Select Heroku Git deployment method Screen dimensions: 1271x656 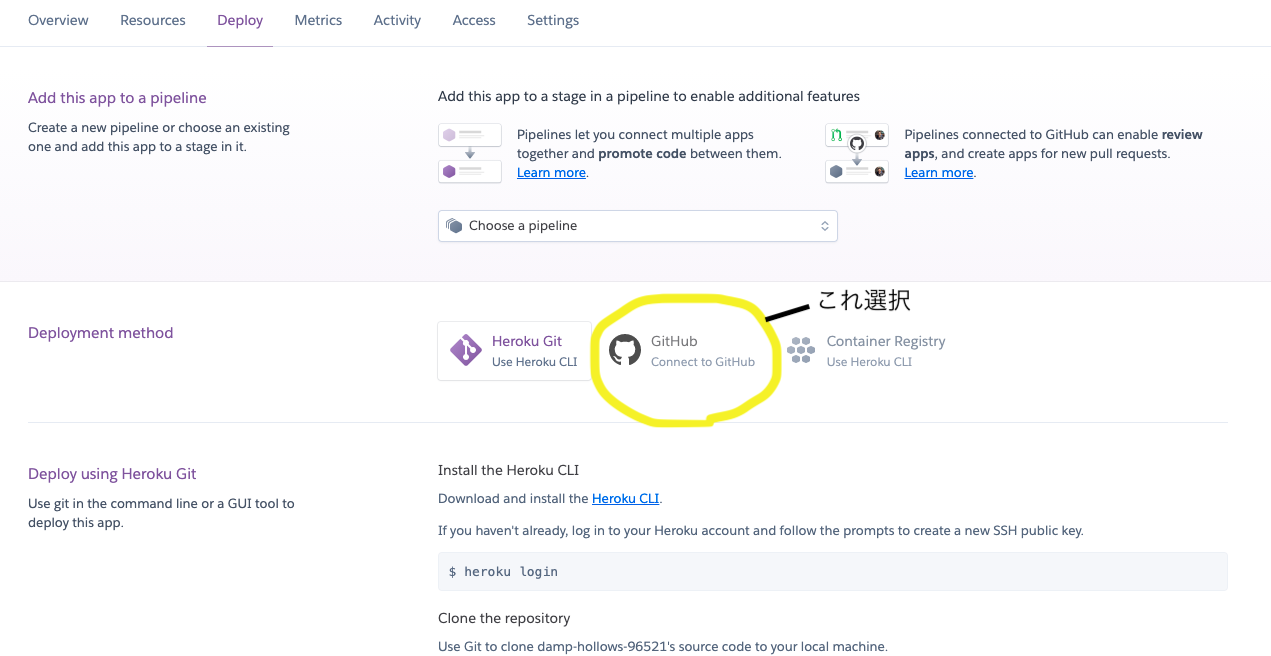point(514,351)
